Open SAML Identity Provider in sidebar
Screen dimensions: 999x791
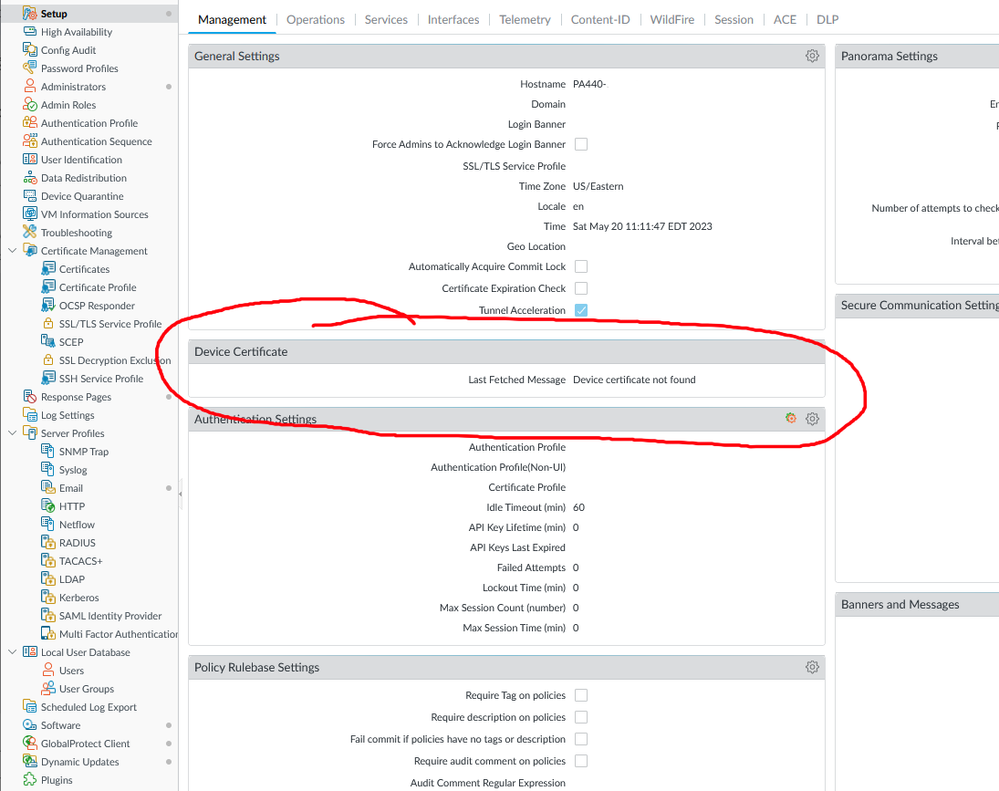[x=110, y=616]
